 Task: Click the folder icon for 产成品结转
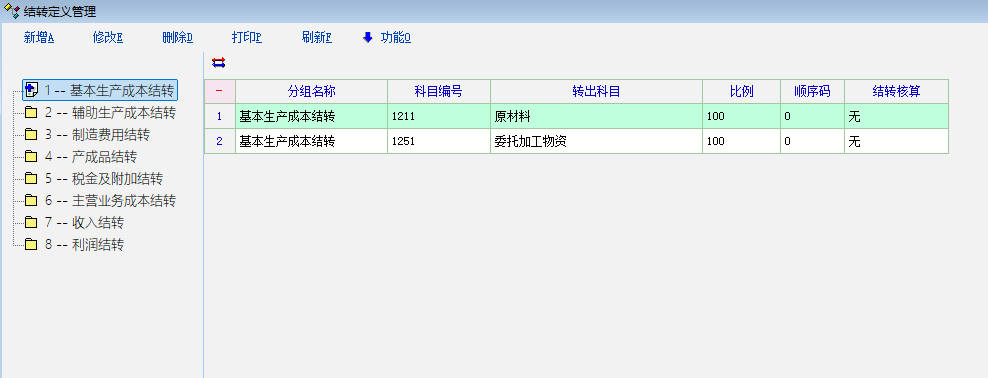tap(31, 157)
